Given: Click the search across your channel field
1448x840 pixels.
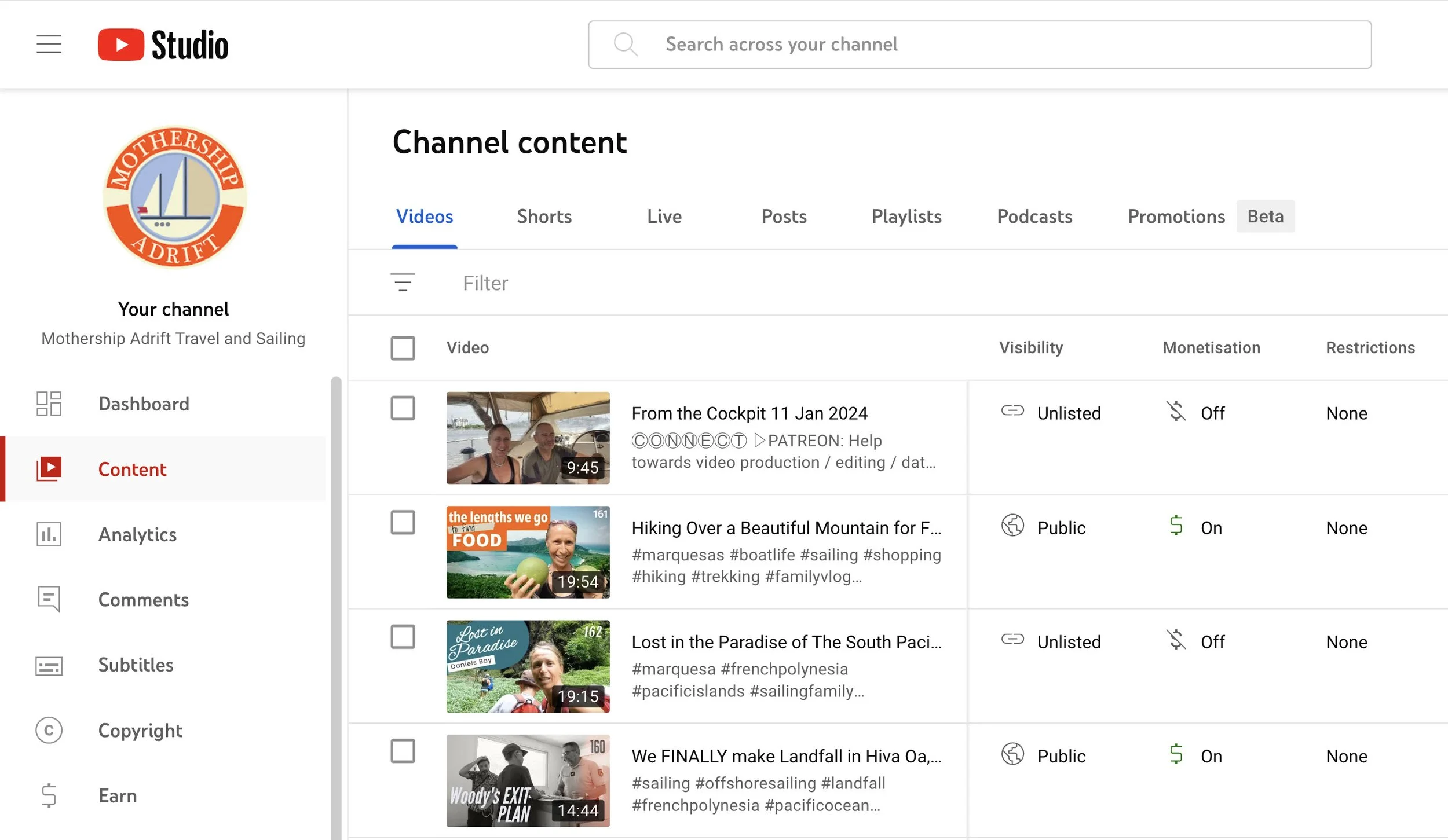Looking at the screenshot, I should coord(979,45).
